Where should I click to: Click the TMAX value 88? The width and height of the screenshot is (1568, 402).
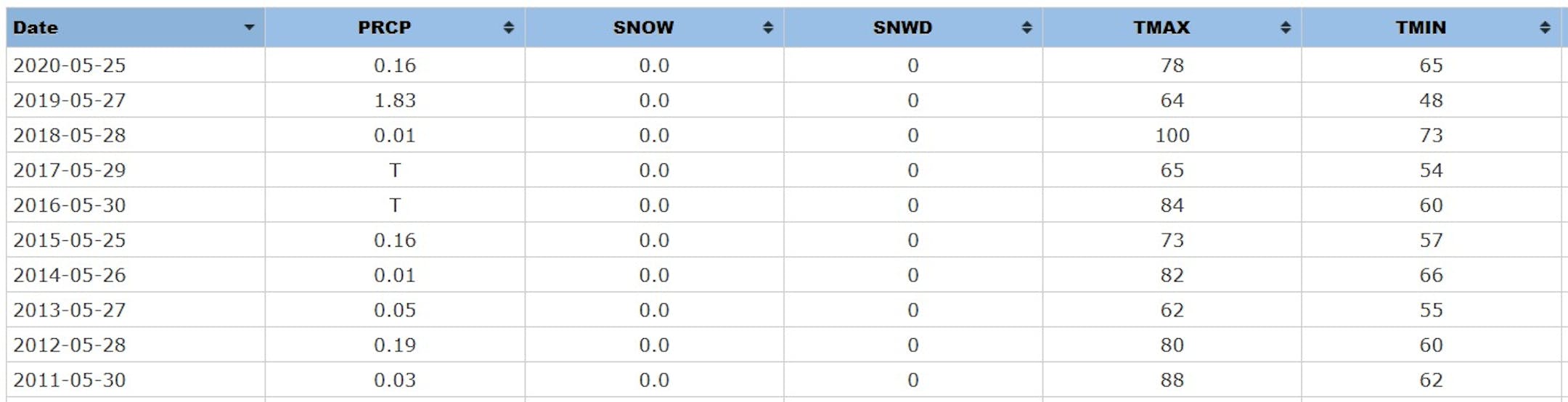tap(1172, 380)
